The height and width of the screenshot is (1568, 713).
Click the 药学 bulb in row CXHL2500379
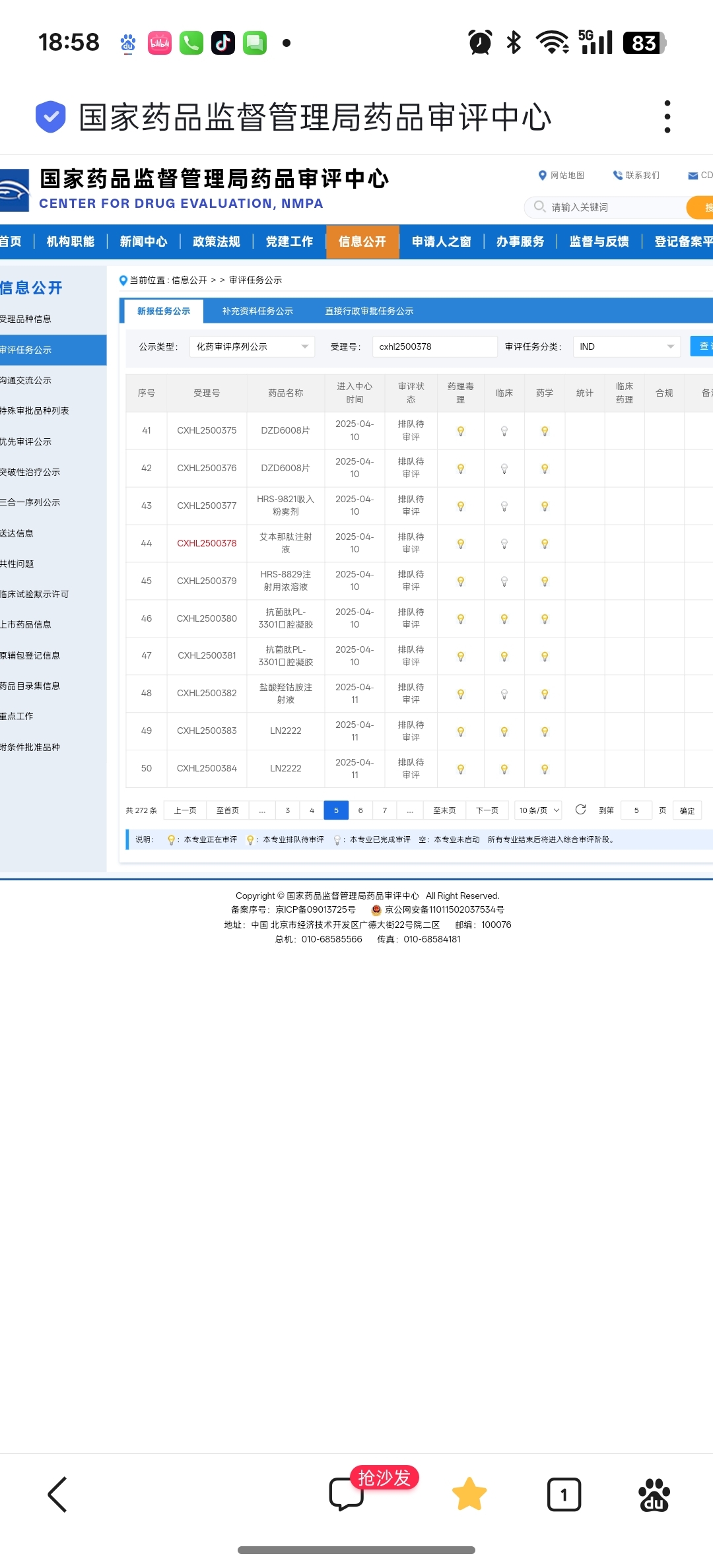[545, 581]
